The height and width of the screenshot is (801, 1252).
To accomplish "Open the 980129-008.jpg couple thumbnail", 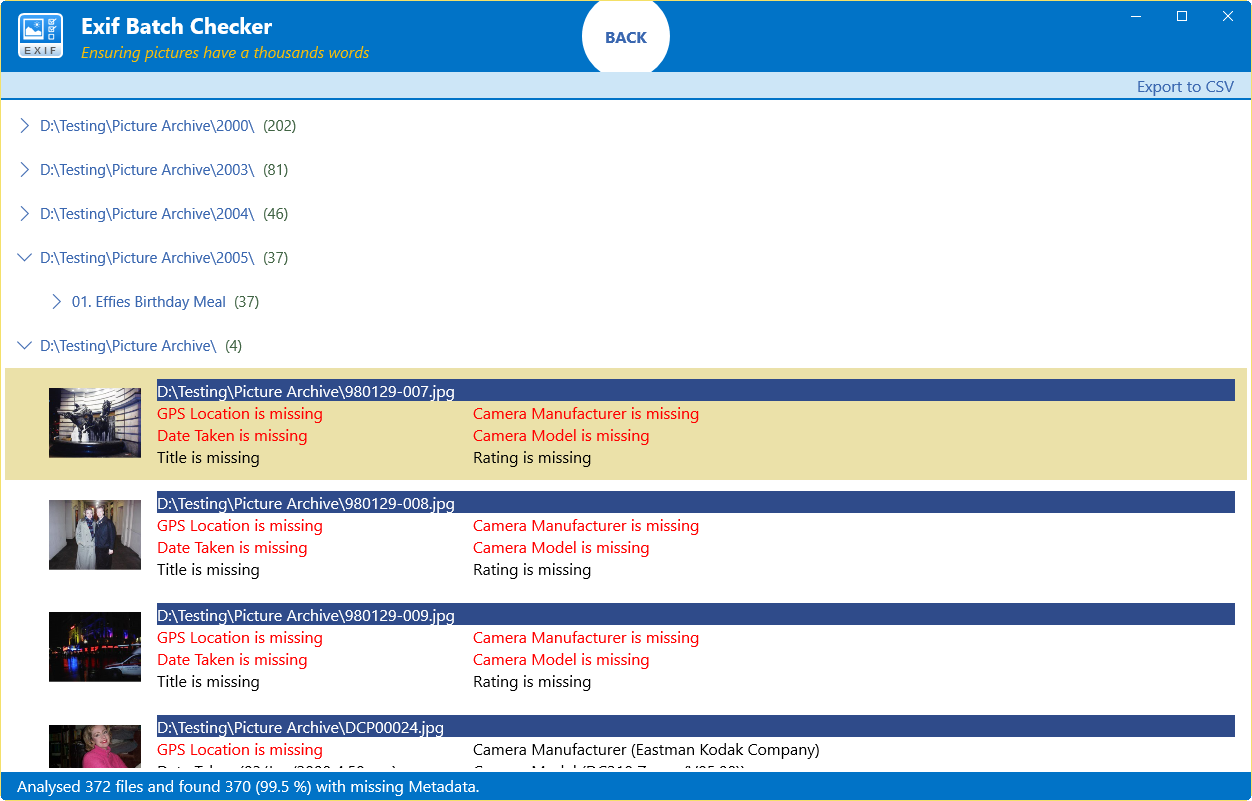I will 95,535.
